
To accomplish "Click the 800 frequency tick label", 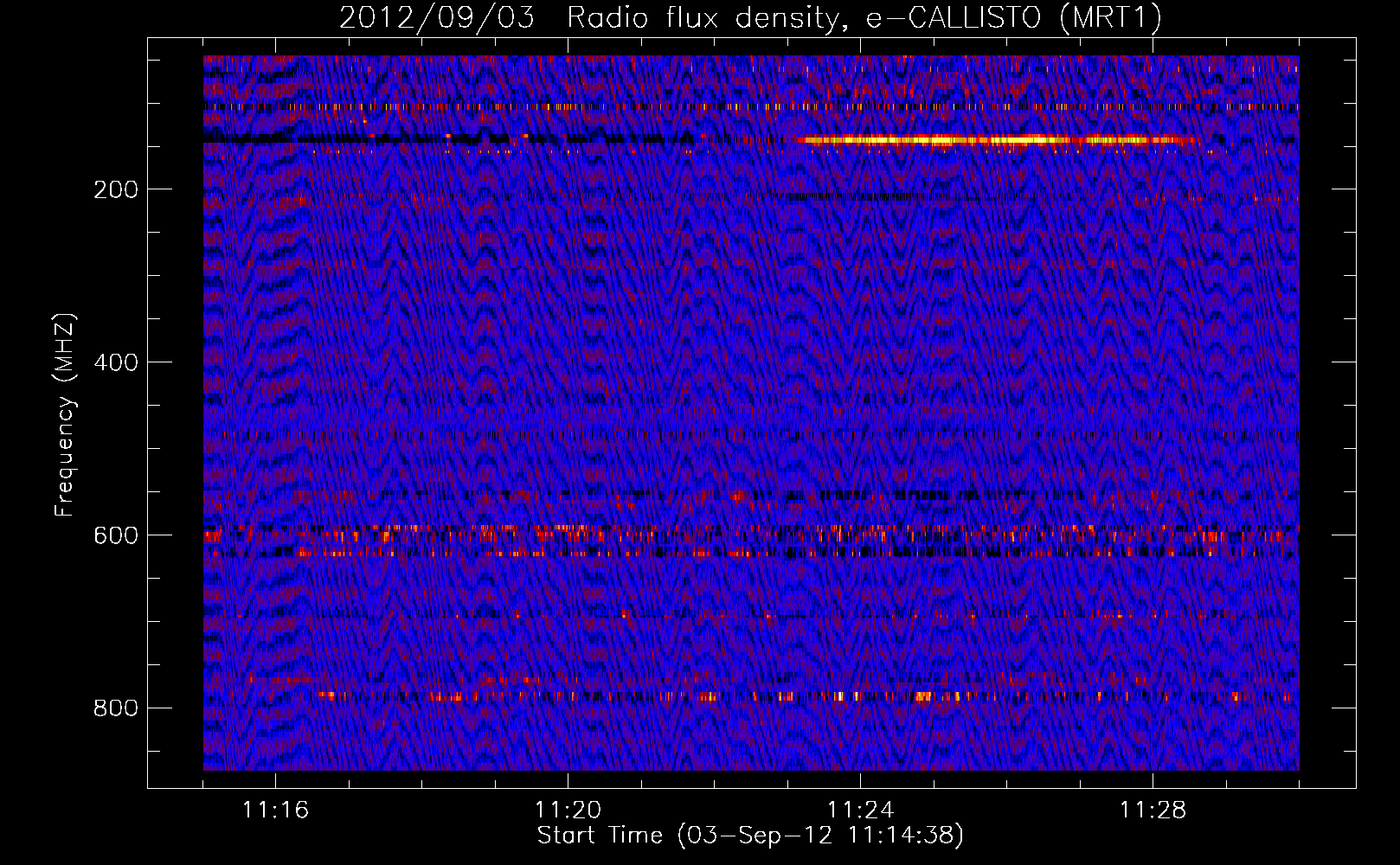I will tap(116, 708).
